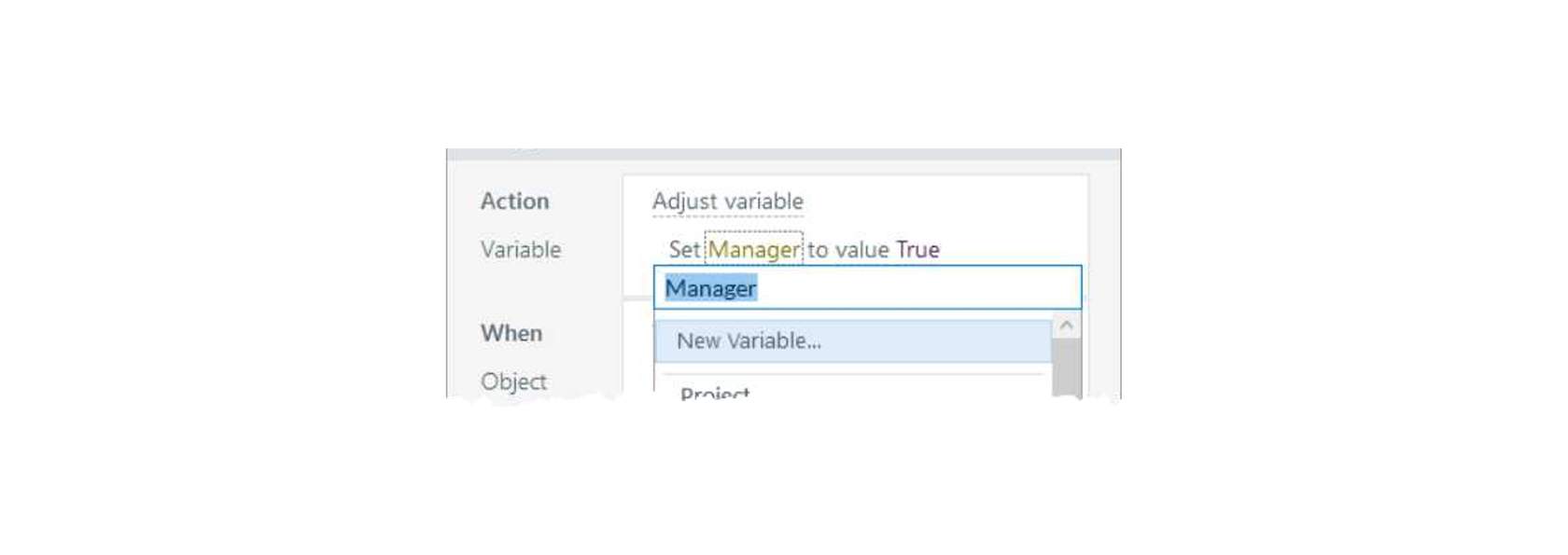
Task: Click blank area right of Adjust variable
Action: click(x=943, y=201)
